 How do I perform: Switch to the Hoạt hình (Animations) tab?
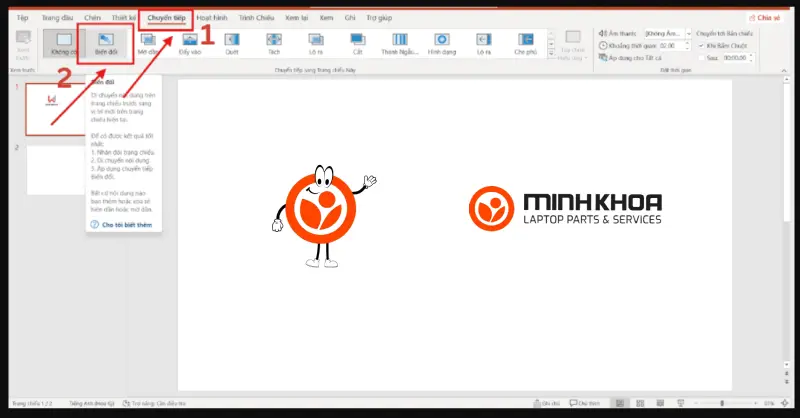tap(212, 18)
